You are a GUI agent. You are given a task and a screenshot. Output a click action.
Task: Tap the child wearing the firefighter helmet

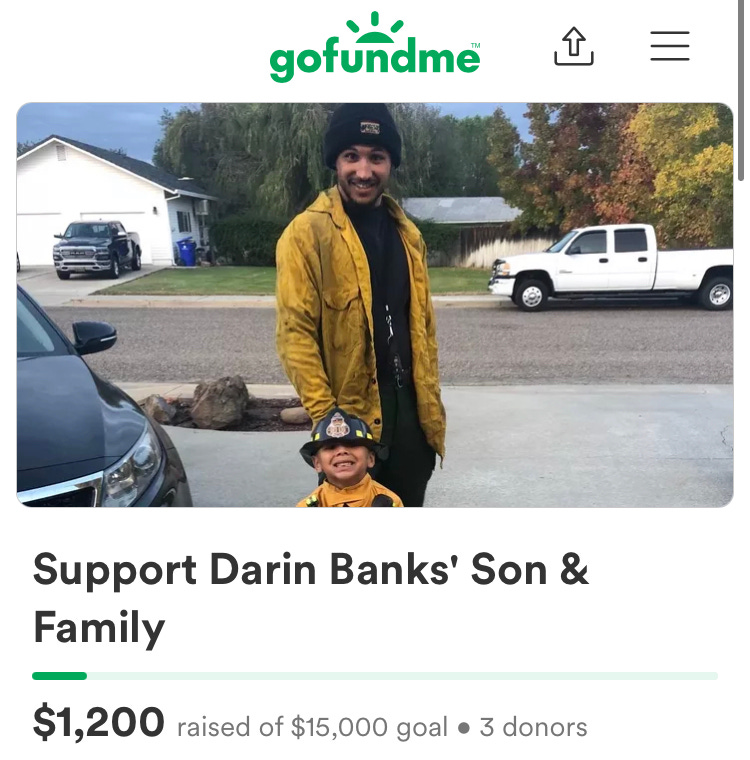coord(347,458)
